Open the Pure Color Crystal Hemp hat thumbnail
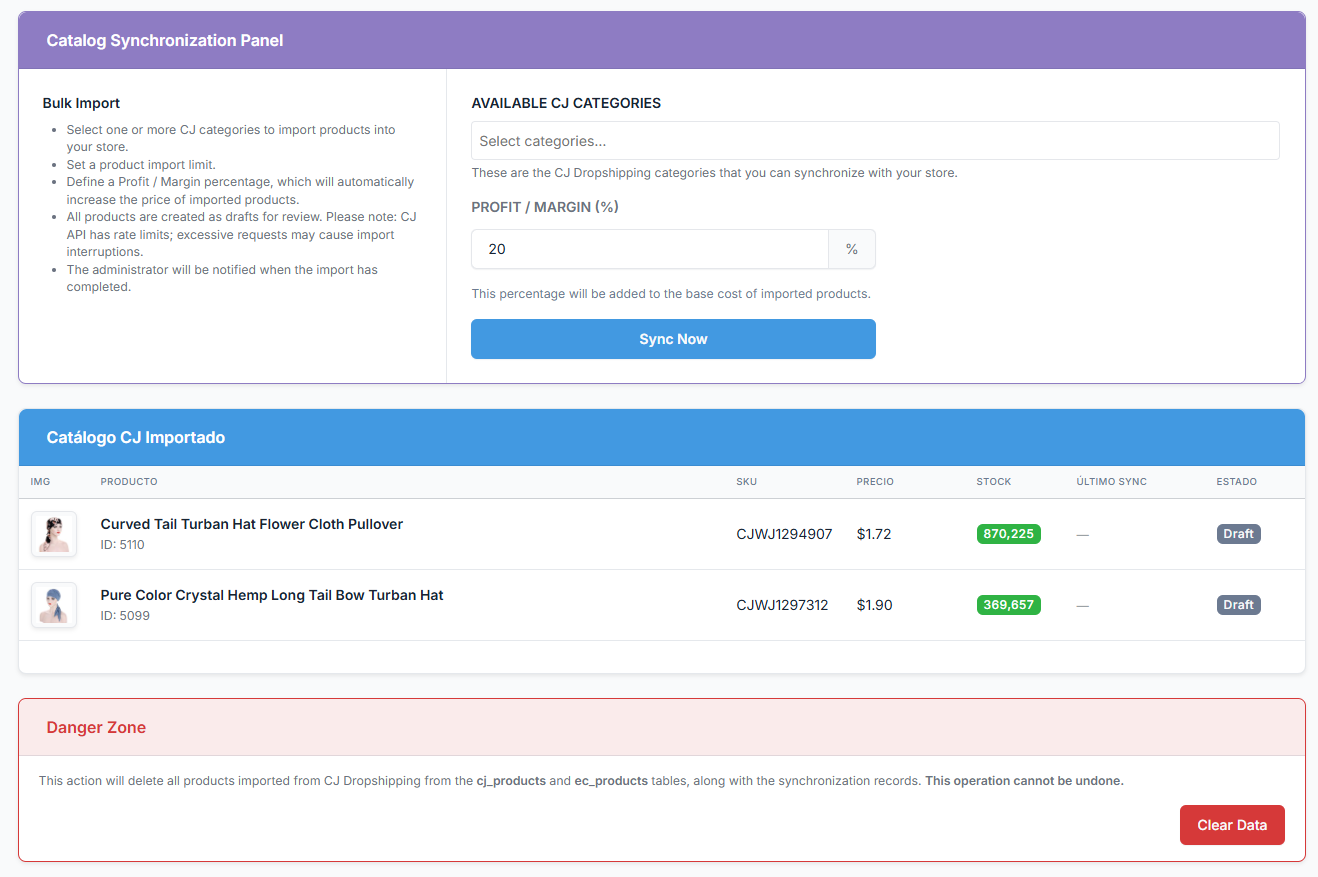 54,605
